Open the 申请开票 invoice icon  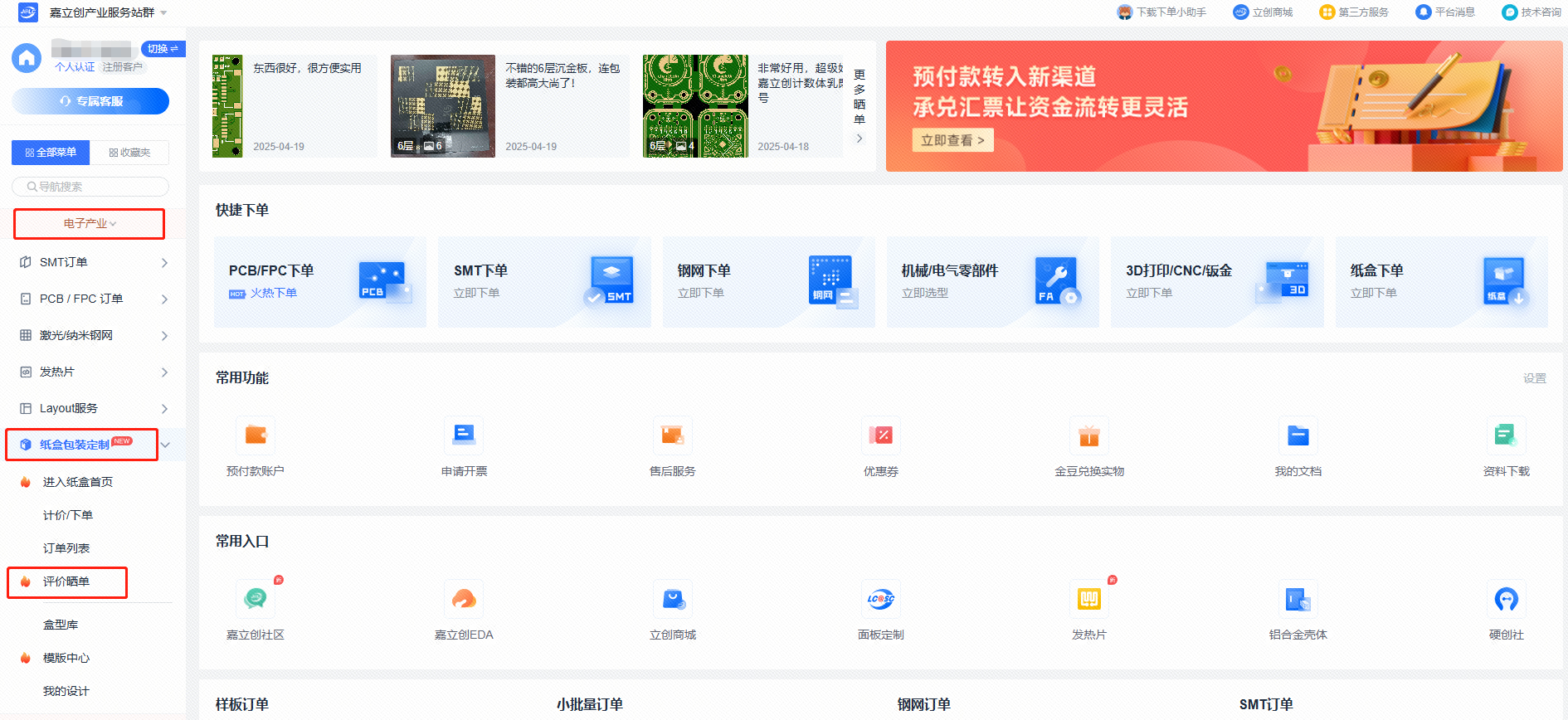[x=464, y=435]
